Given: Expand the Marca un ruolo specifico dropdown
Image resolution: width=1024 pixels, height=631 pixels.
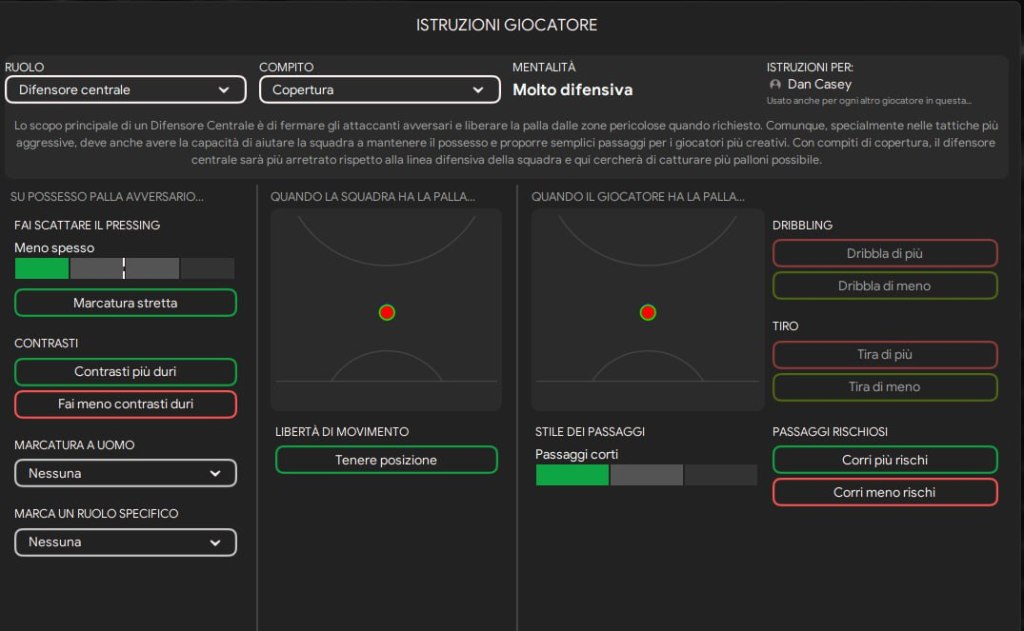Looking at the screenshot, I should [125, 542].
